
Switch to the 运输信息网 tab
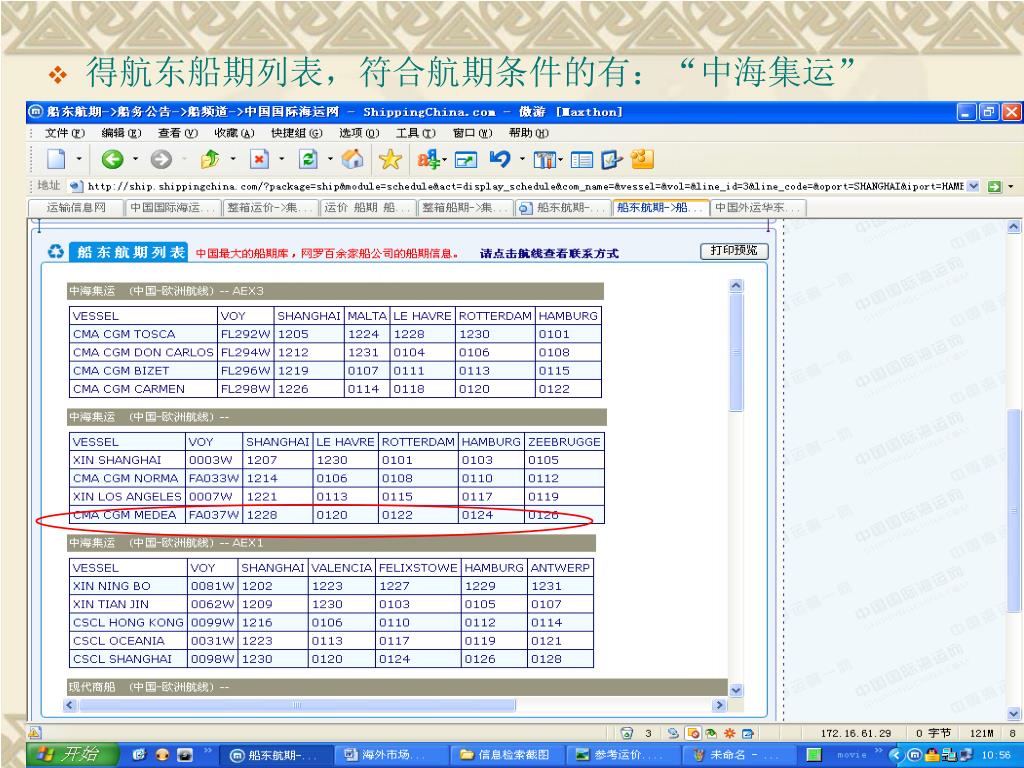76,208
